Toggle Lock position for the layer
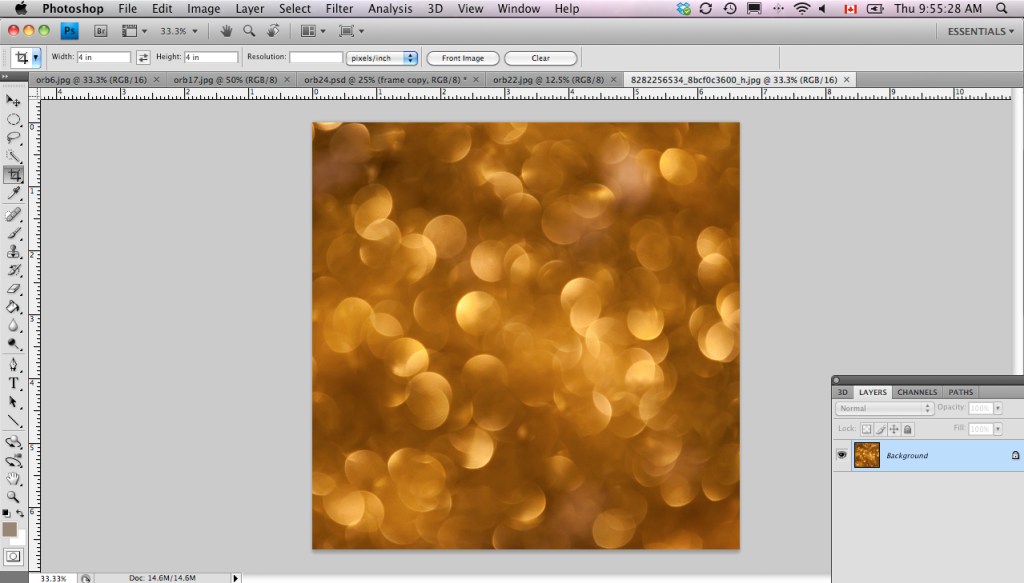The width and height of the screenshot is (1024, 583). (895, 429)
